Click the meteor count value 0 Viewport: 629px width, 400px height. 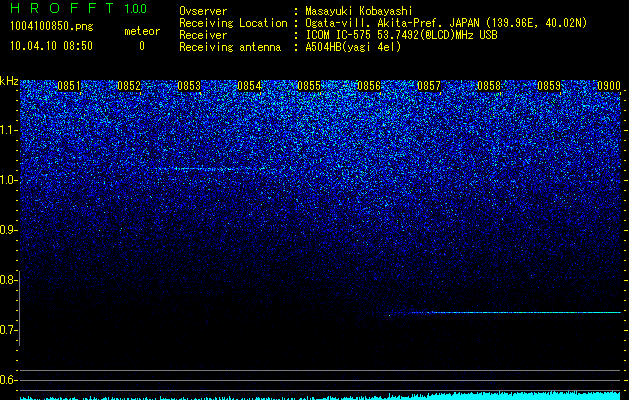[x=142, y=46]
